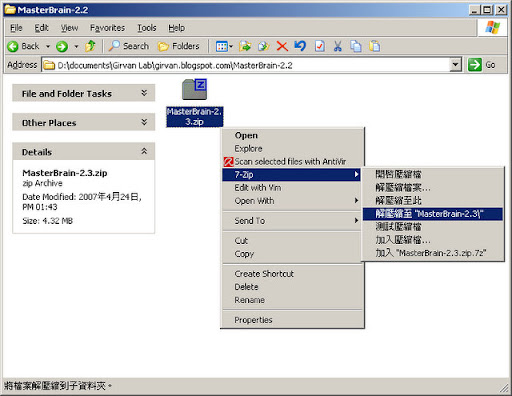Click the window resize grip corner
This screenshot has width=512, height=396.
click(504, 388)
